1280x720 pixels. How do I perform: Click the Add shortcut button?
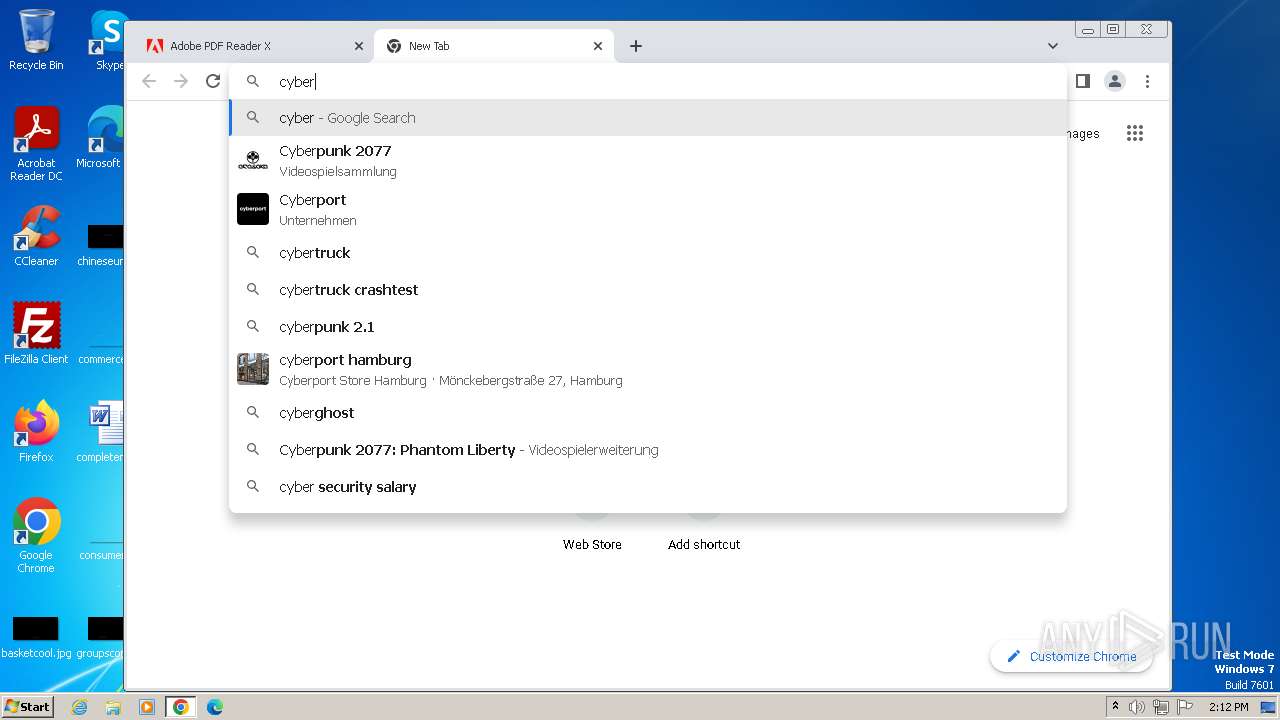tap(704, 544)
